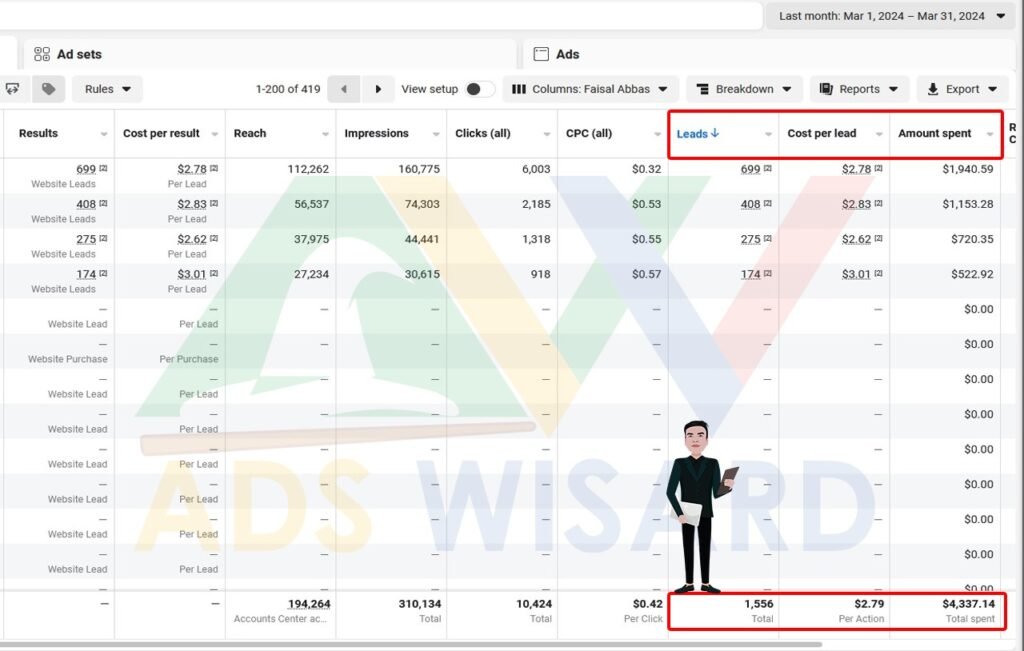
Task: Open the Leads column options arrow
Action: click(x=768, y=134)
